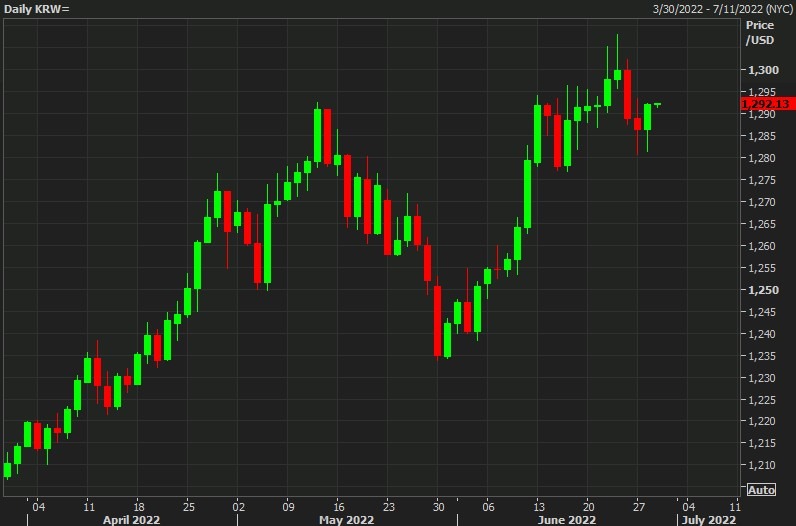Click the 'Price /USD' axis heading

pyautogui.click(x=760, y=32)
